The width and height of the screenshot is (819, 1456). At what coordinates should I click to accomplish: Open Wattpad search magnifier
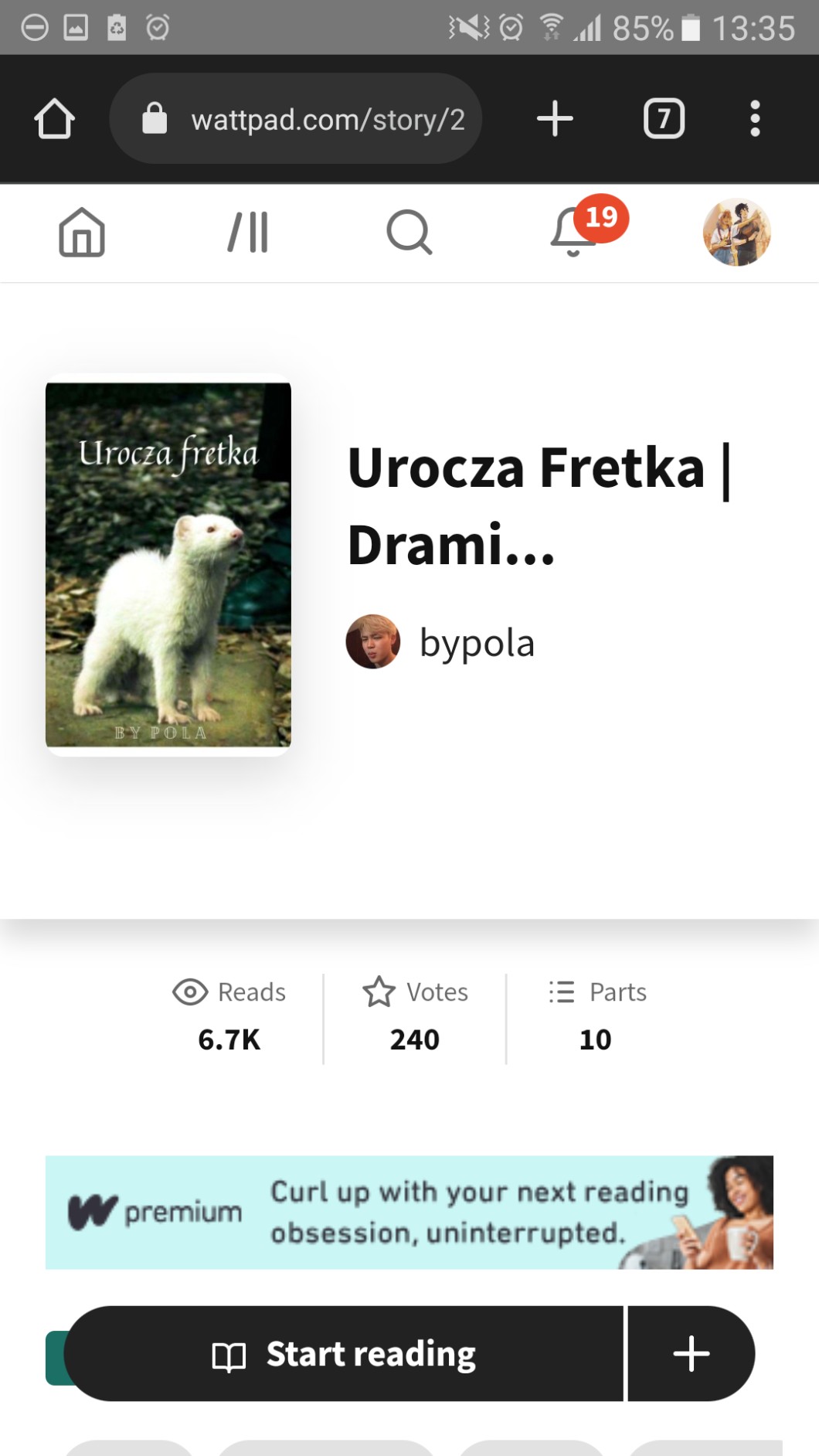click(409, 232)
